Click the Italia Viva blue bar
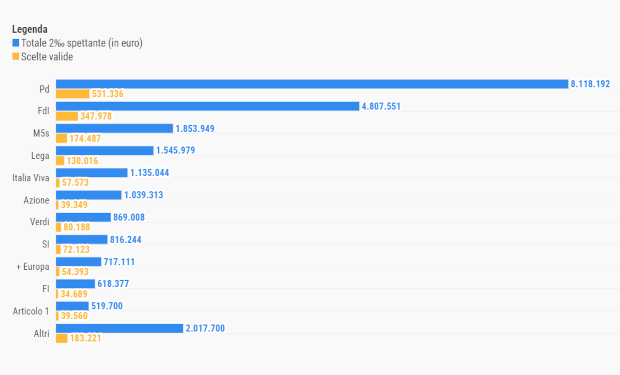This screenshot has width=620, height=375. coord(92,172)
